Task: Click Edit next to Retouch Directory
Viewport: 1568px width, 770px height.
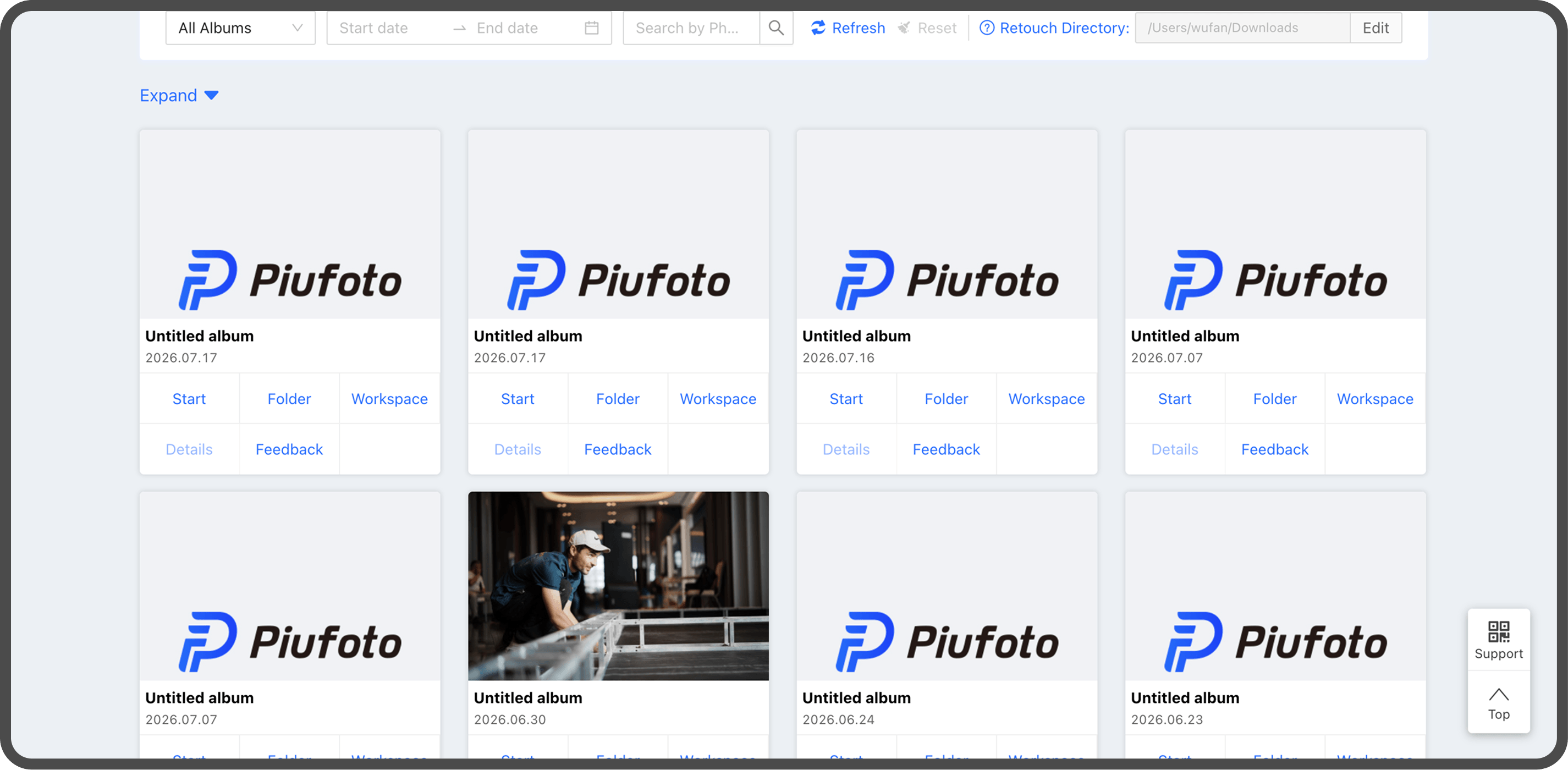Action: pos(1376,28)
